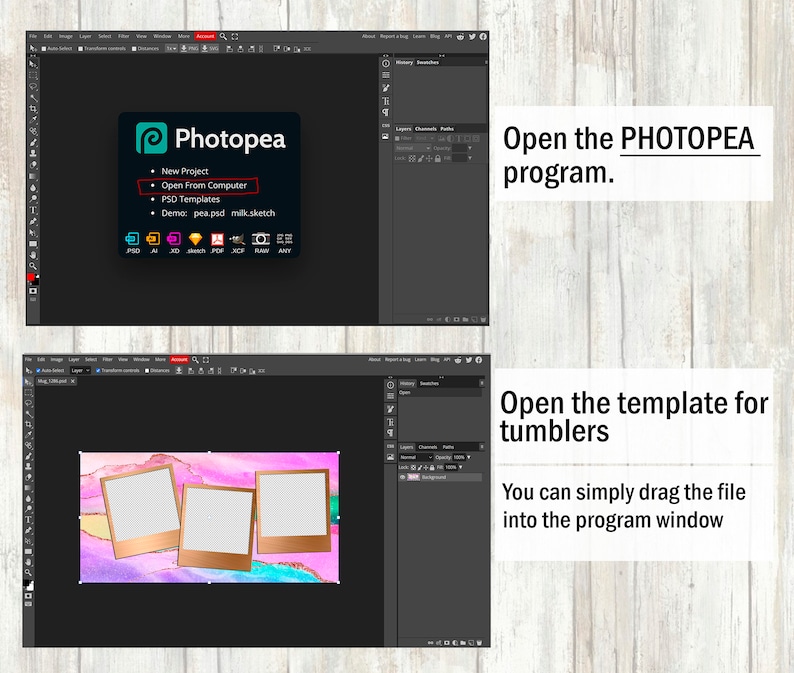Select the Zoom tool in upper screenshot

pyautogui.click(x=33, y=266)
